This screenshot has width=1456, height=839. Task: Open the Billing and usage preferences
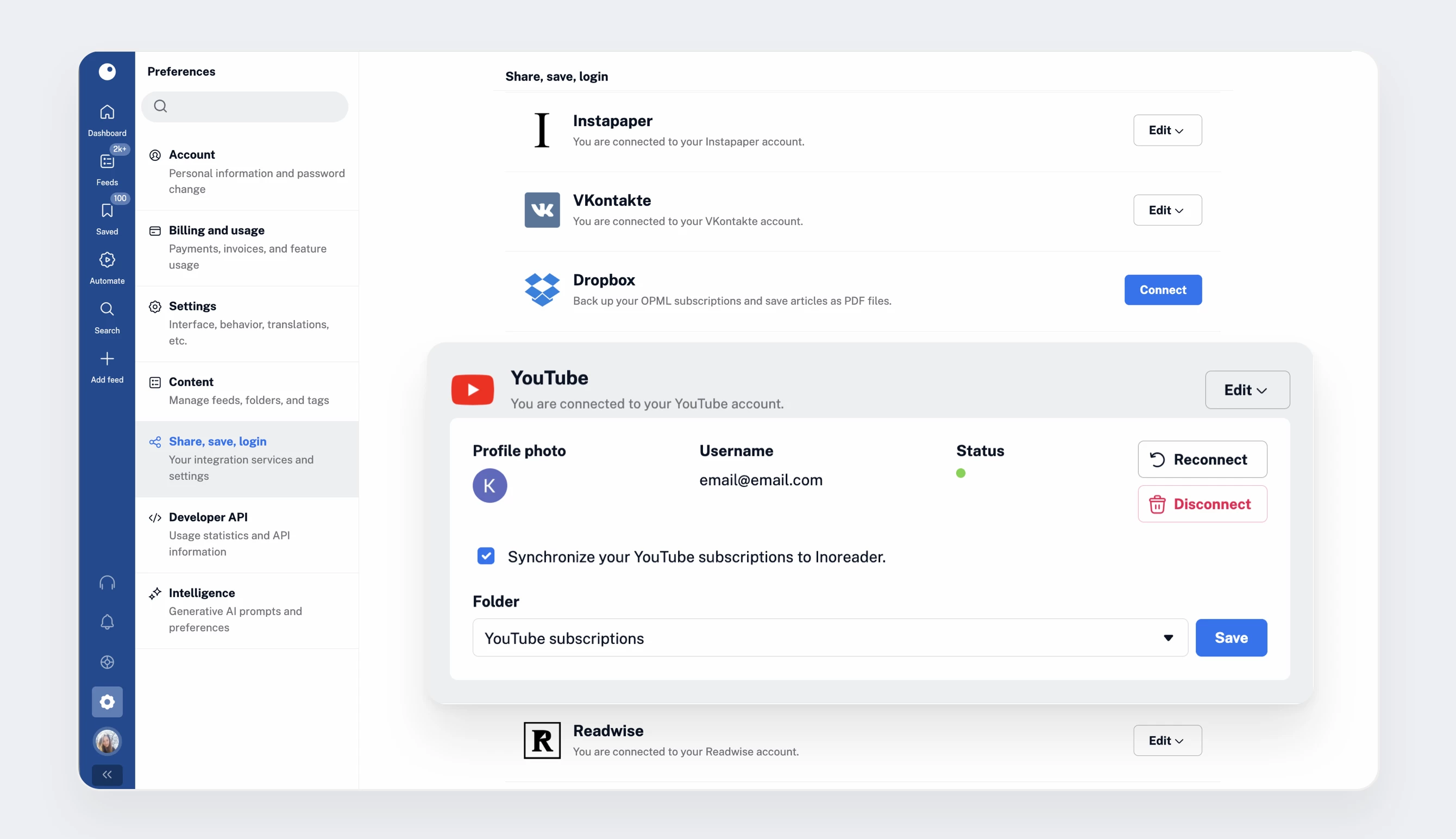(x=217, y=230)
